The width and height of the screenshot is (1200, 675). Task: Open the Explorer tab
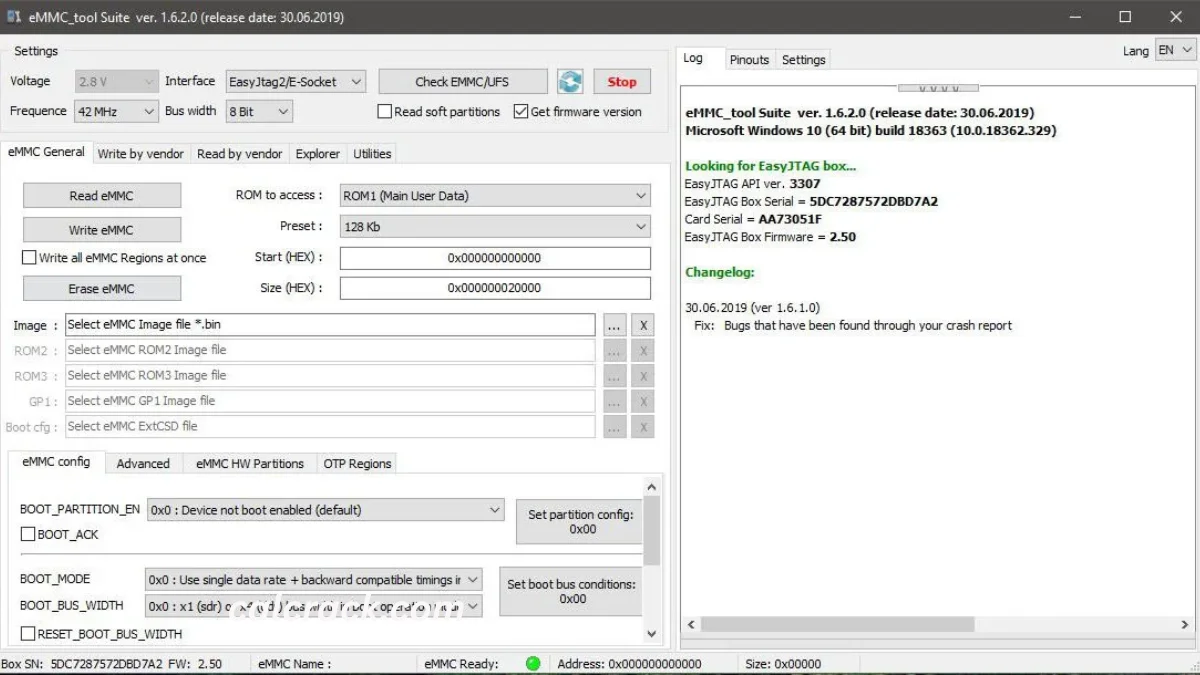pyautogui.click(x=318, y=154)
